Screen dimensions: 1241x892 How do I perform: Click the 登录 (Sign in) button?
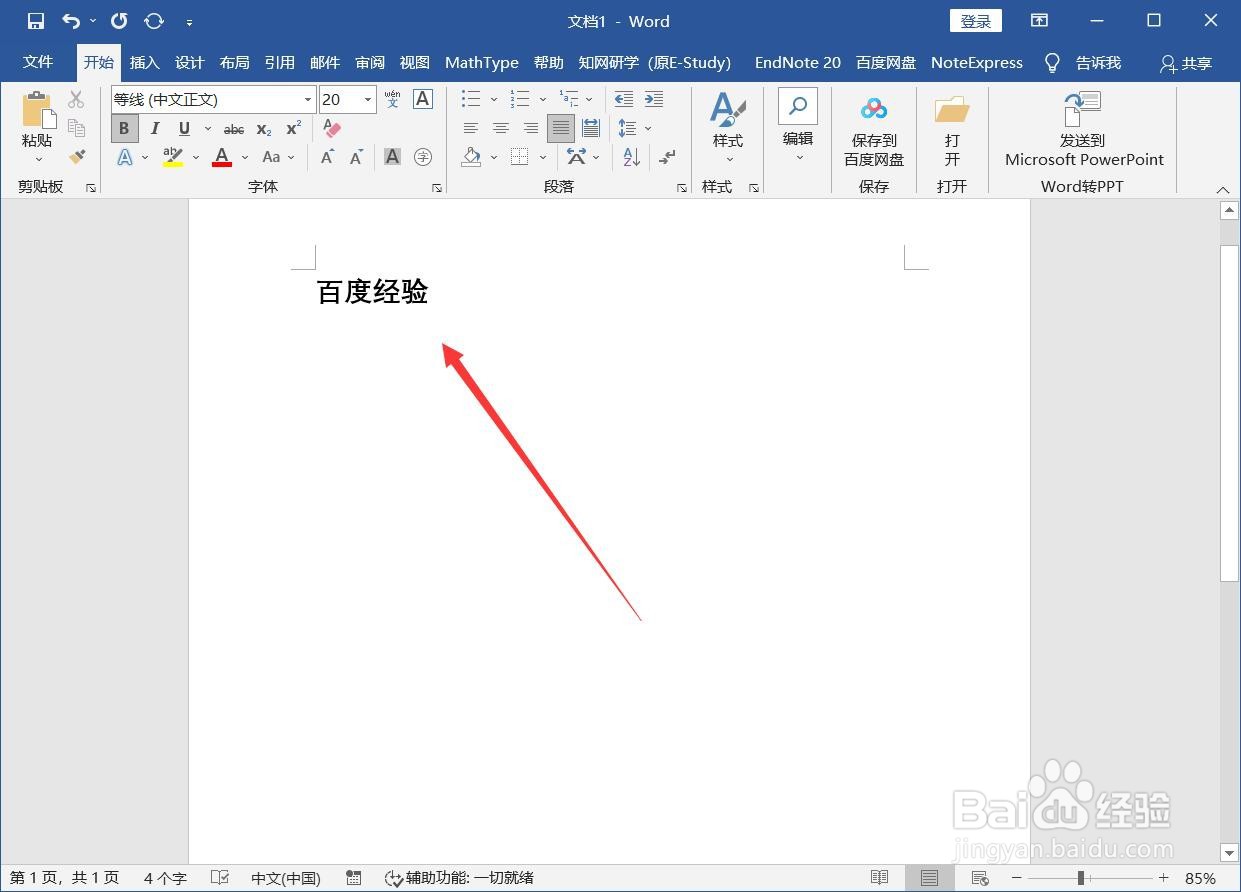(976, 21)
